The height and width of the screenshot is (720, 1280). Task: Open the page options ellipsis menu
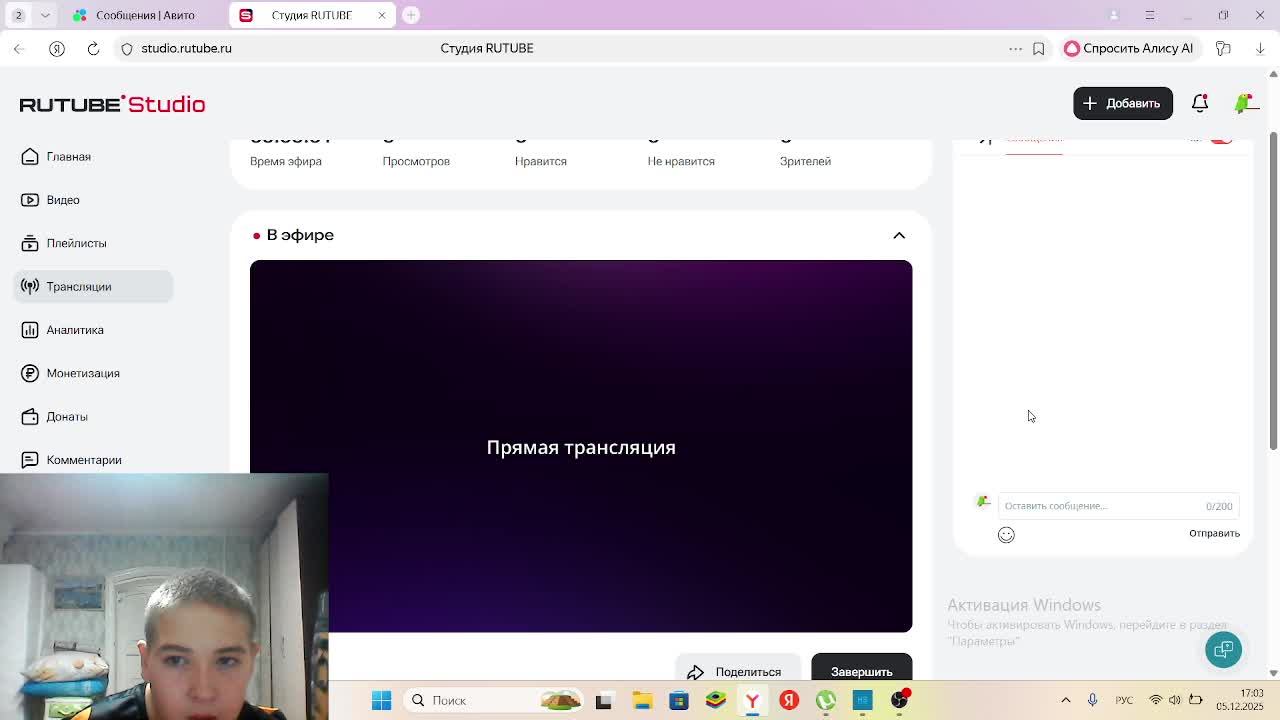click(x=1015, y=48)
